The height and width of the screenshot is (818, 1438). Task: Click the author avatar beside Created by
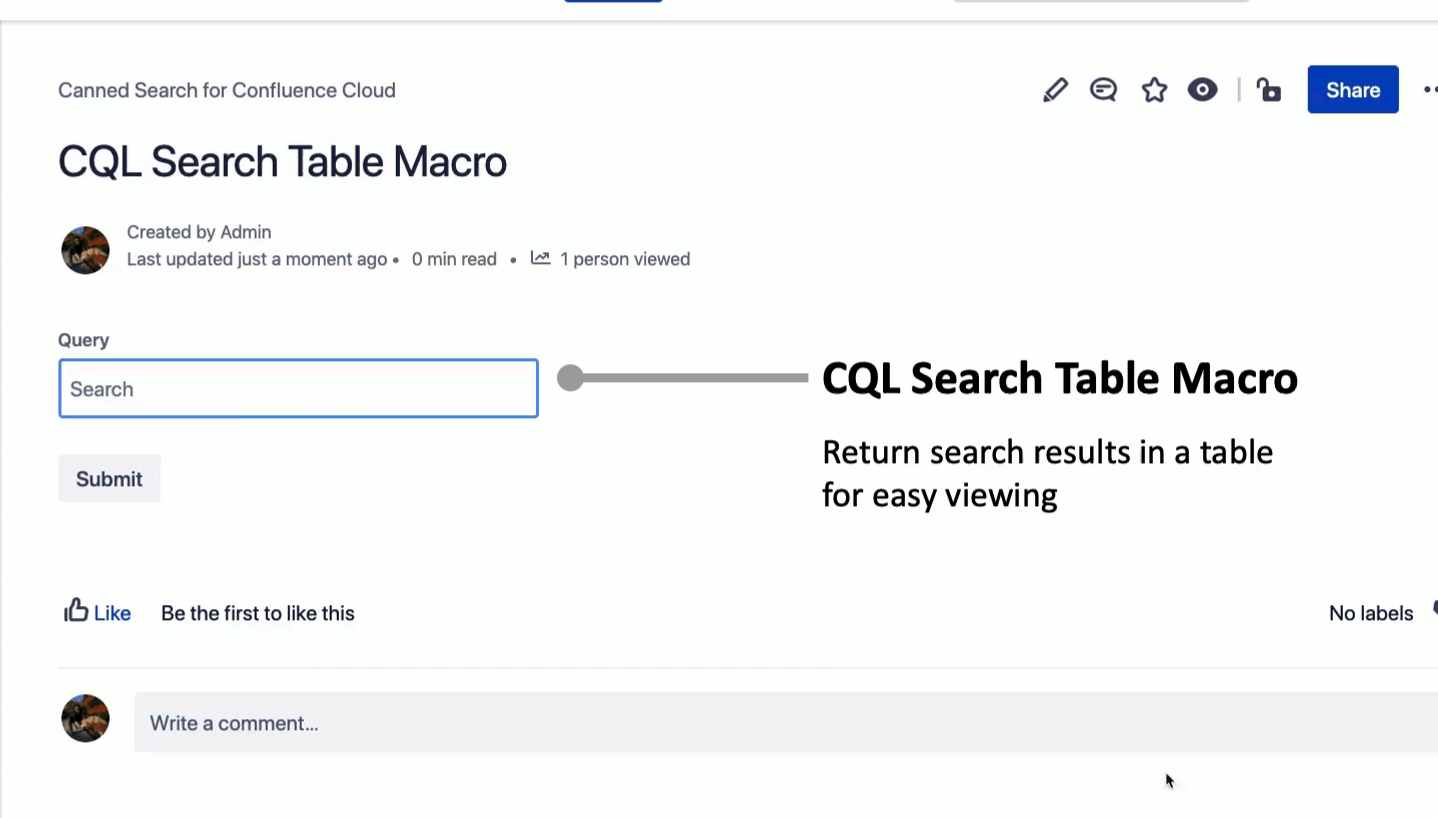(85, 250)
